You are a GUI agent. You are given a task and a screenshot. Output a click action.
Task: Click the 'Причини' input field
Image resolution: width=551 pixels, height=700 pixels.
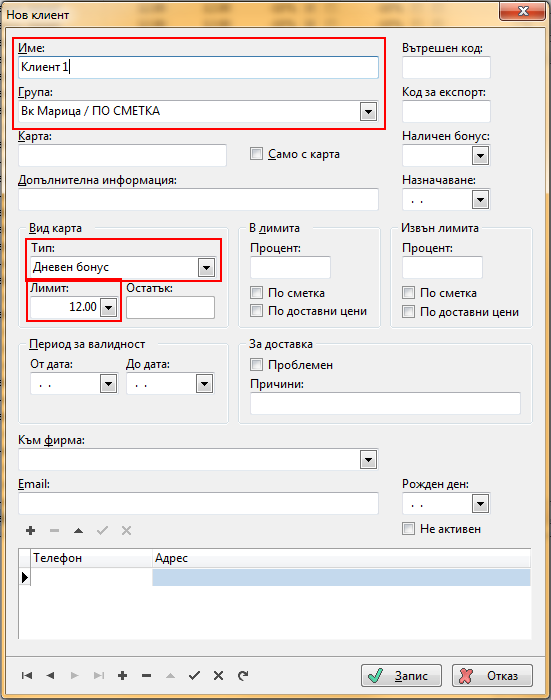pos(385,403)
